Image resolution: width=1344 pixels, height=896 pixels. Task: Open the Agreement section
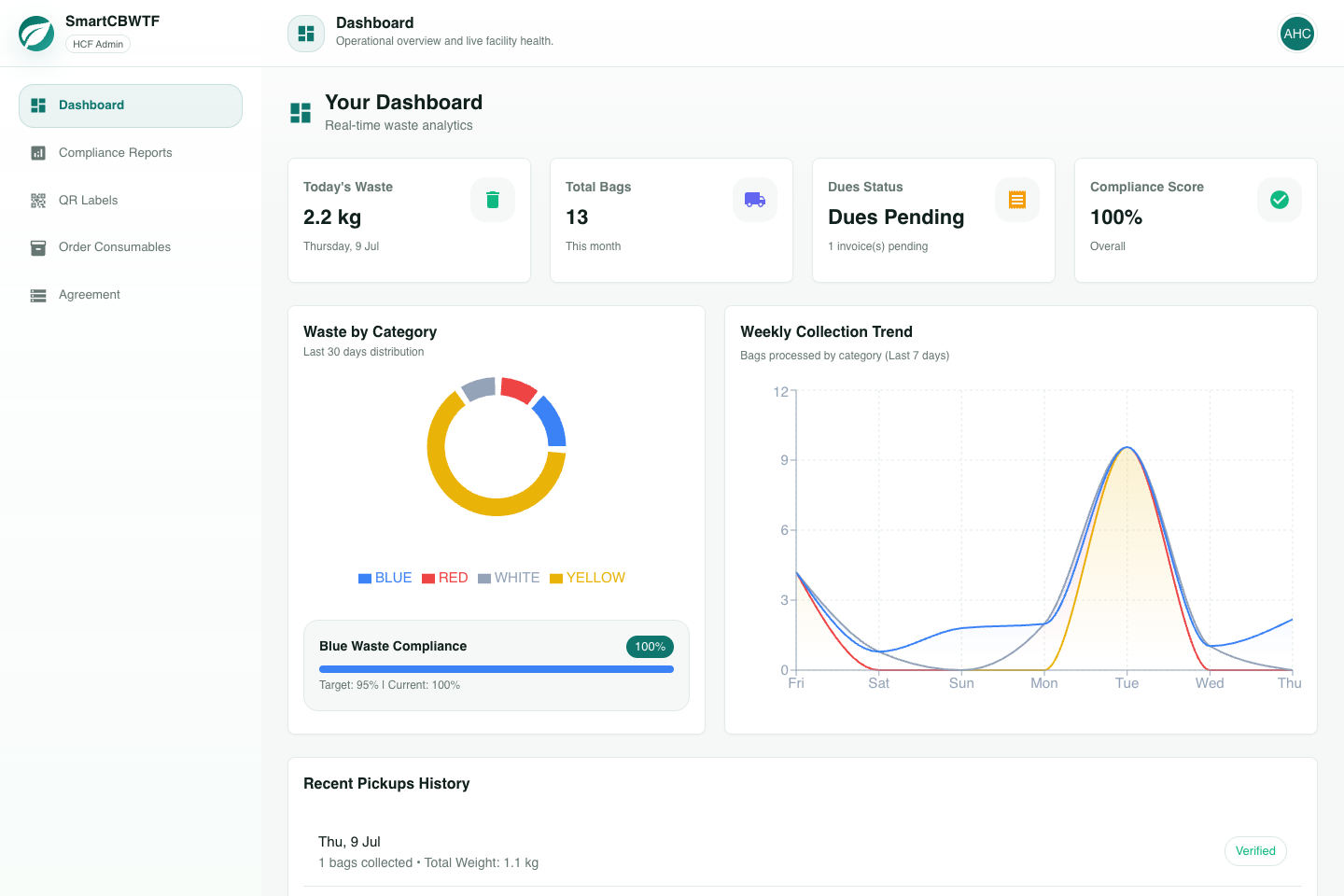[131, 295]
